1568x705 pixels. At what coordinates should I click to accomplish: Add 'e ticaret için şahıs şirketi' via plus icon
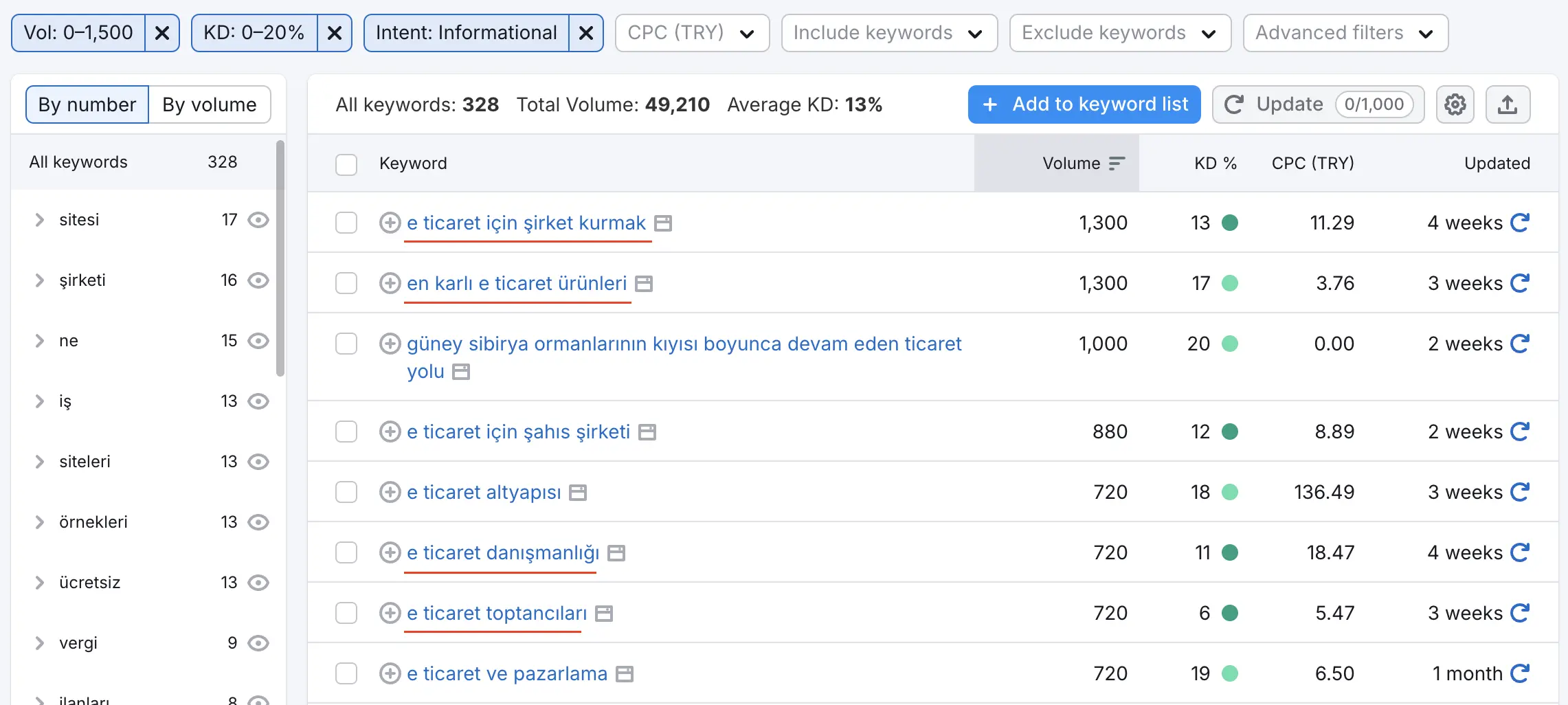390,432
